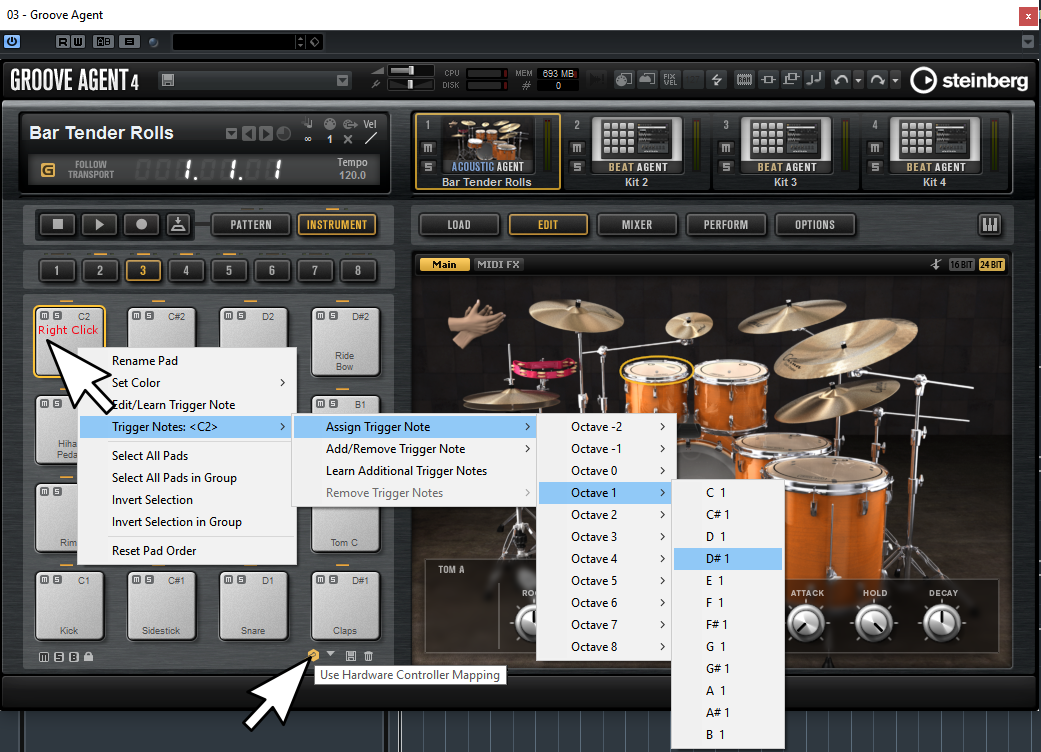Click the Redo arrow icon
1041x752 pixels.
coord(878,80)
